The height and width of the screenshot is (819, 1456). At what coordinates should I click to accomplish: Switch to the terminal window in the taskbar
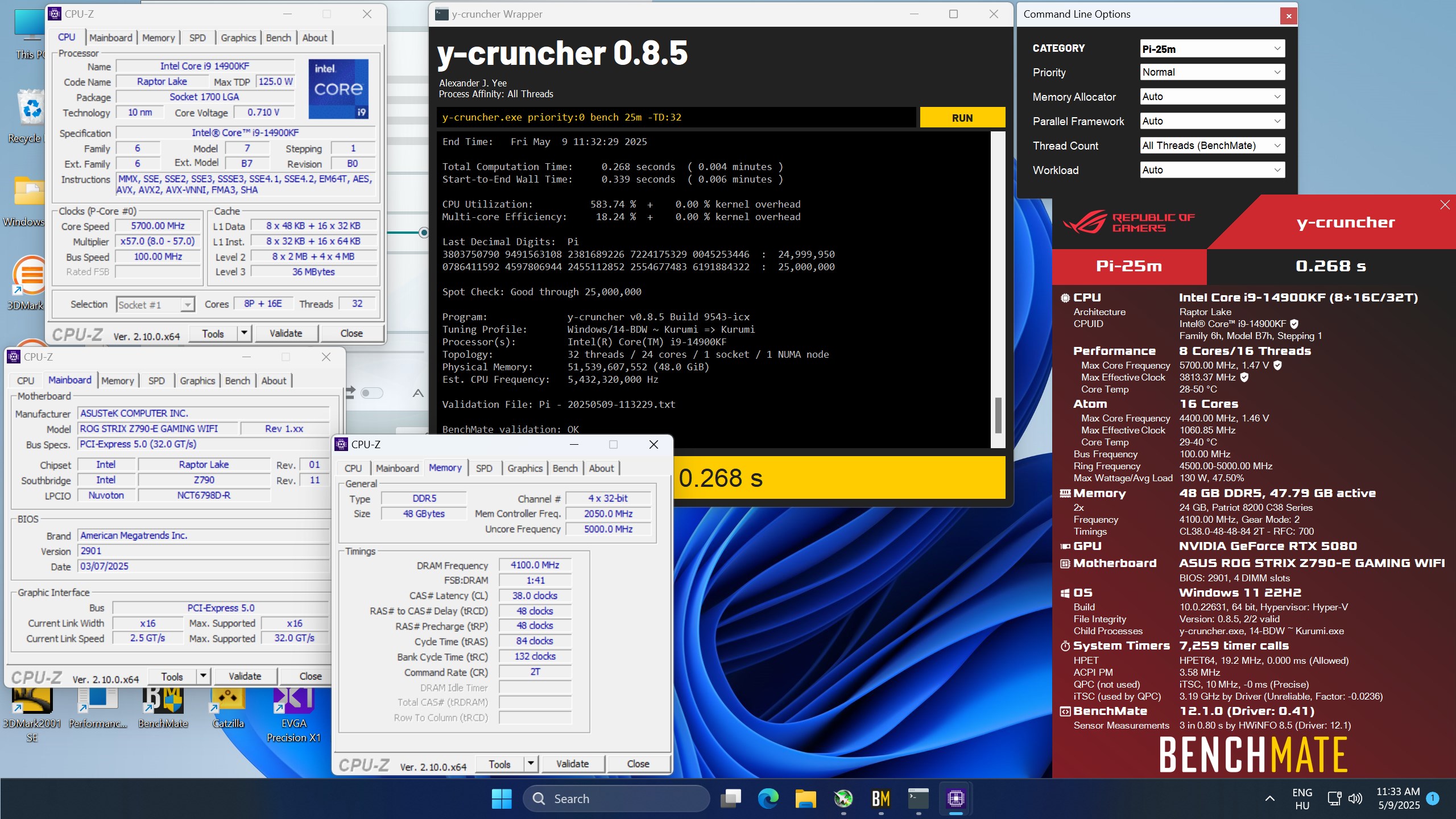[x=918, y=799]
